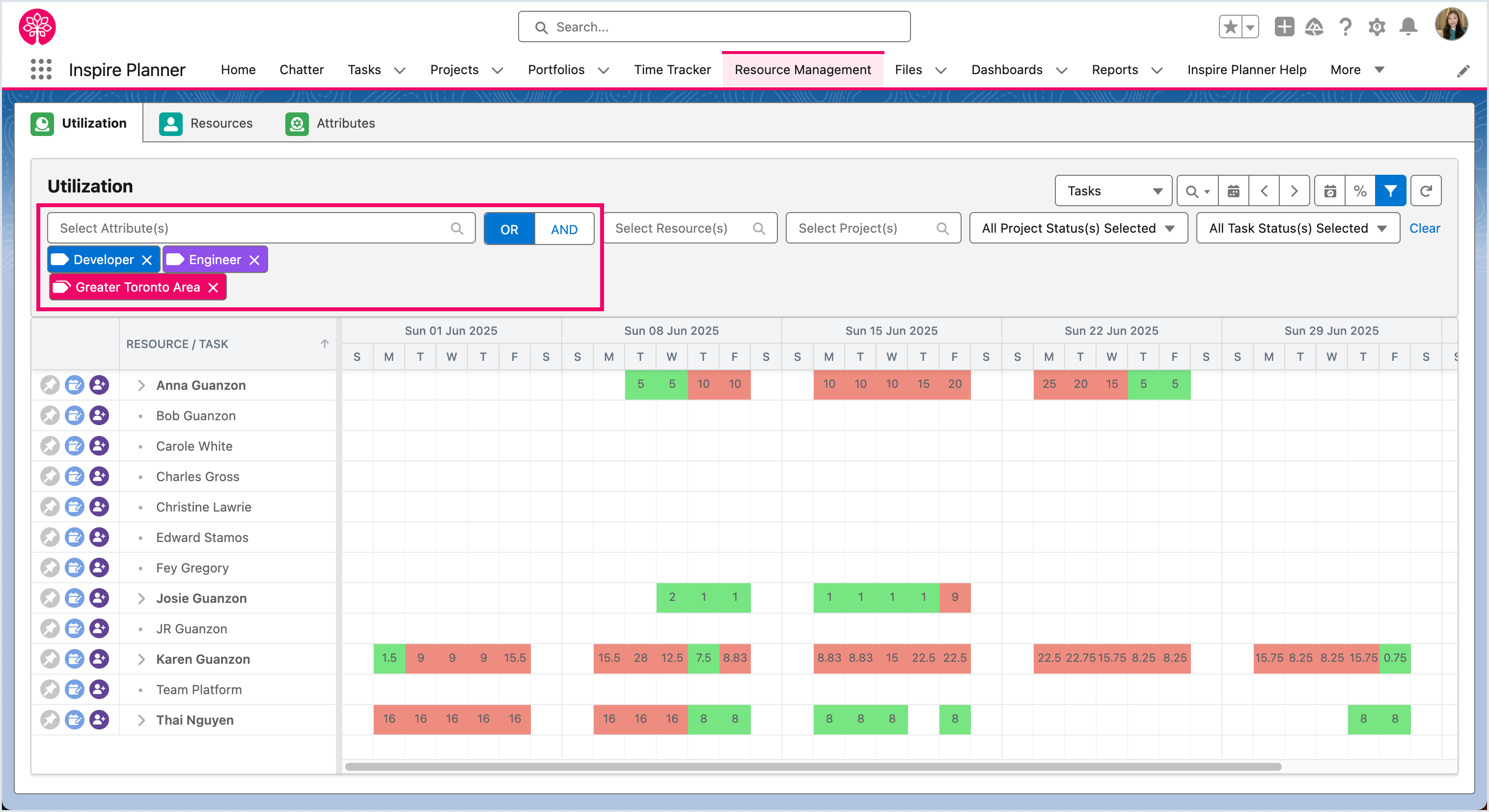Click the schedule icon for Bob Guanzon
1489x812 pixels.
(x=75, y=415)
